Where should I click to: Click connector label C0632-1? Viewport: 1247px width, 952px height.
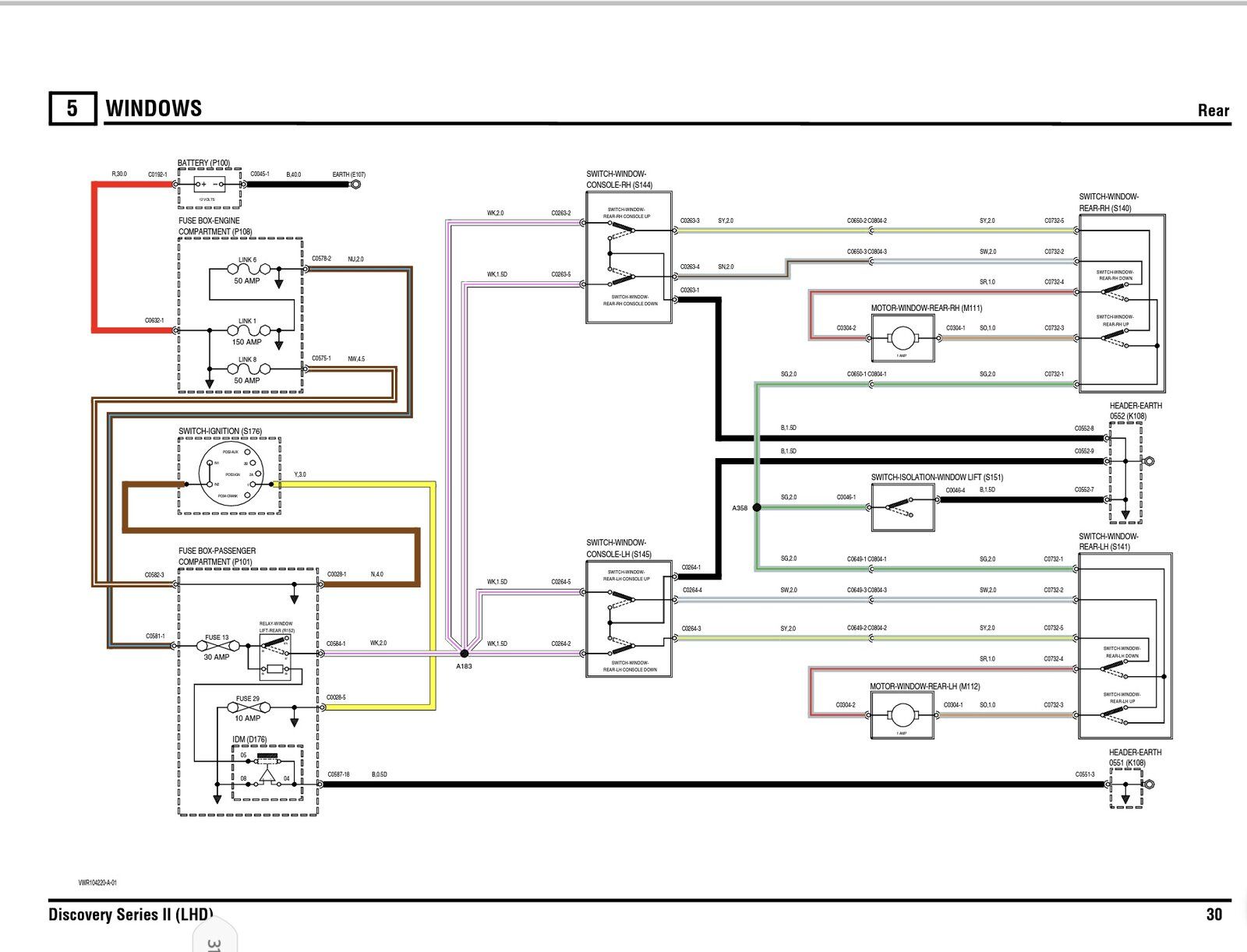(154, 320)
